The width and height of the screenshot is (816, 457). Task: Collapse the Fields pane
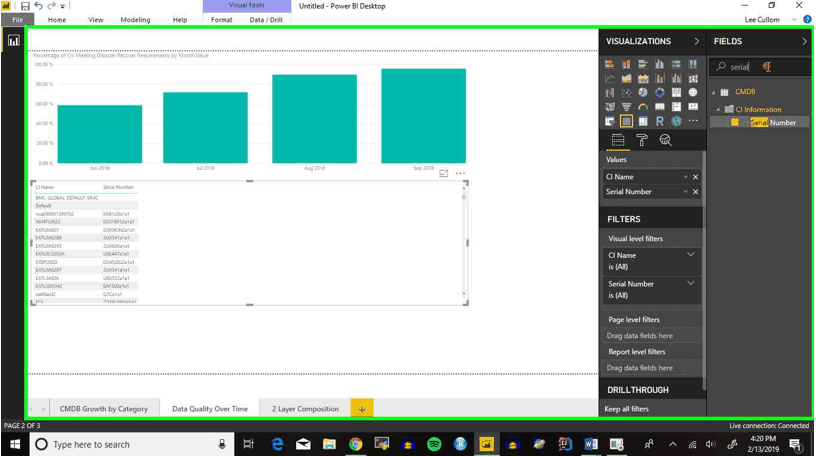[x=804, y=41]
